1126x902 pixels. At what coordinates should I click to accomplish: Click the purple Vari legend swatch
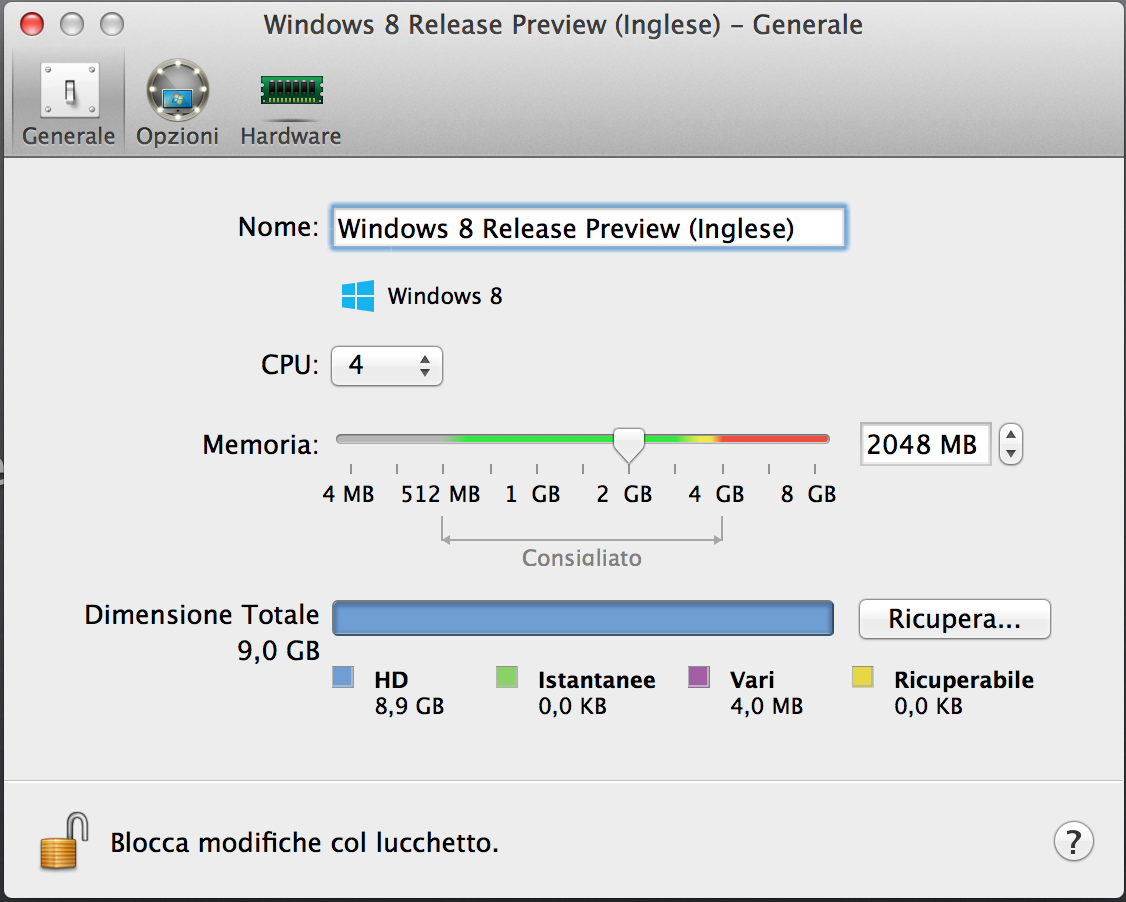click(699, 678)
